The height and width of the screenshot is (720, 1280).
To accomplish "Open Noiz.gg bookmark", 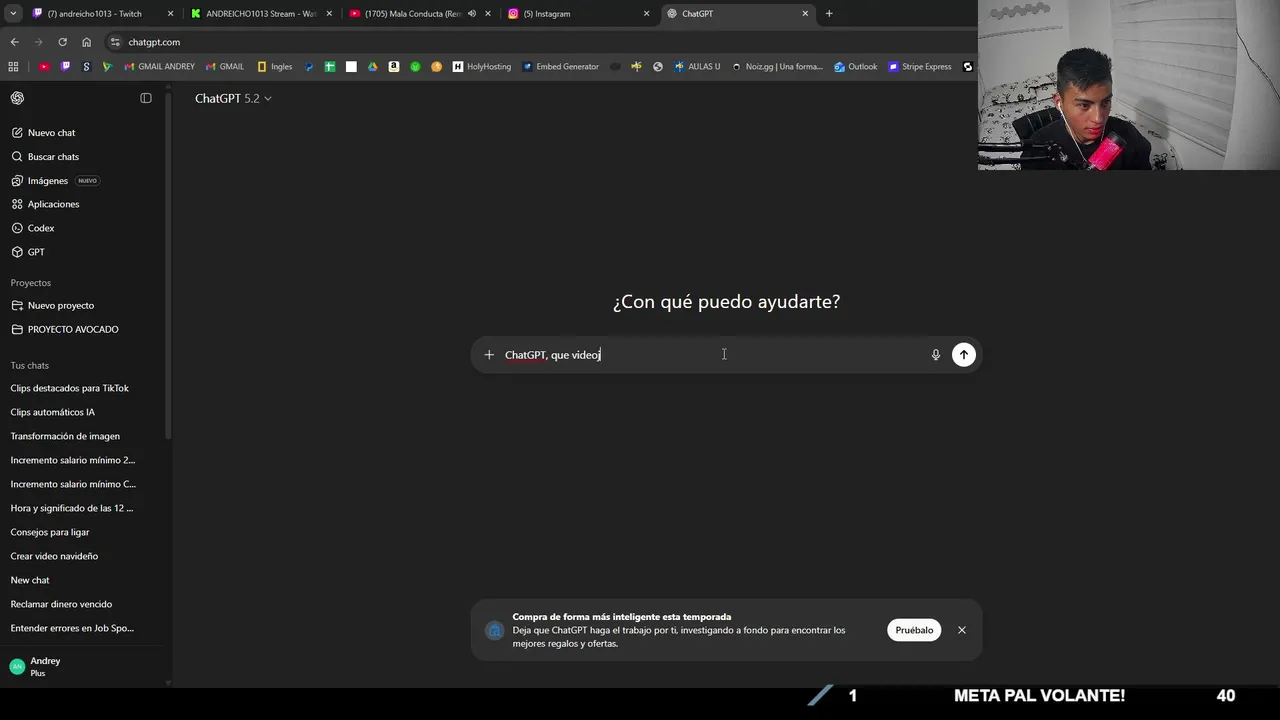I will (777, 67).
